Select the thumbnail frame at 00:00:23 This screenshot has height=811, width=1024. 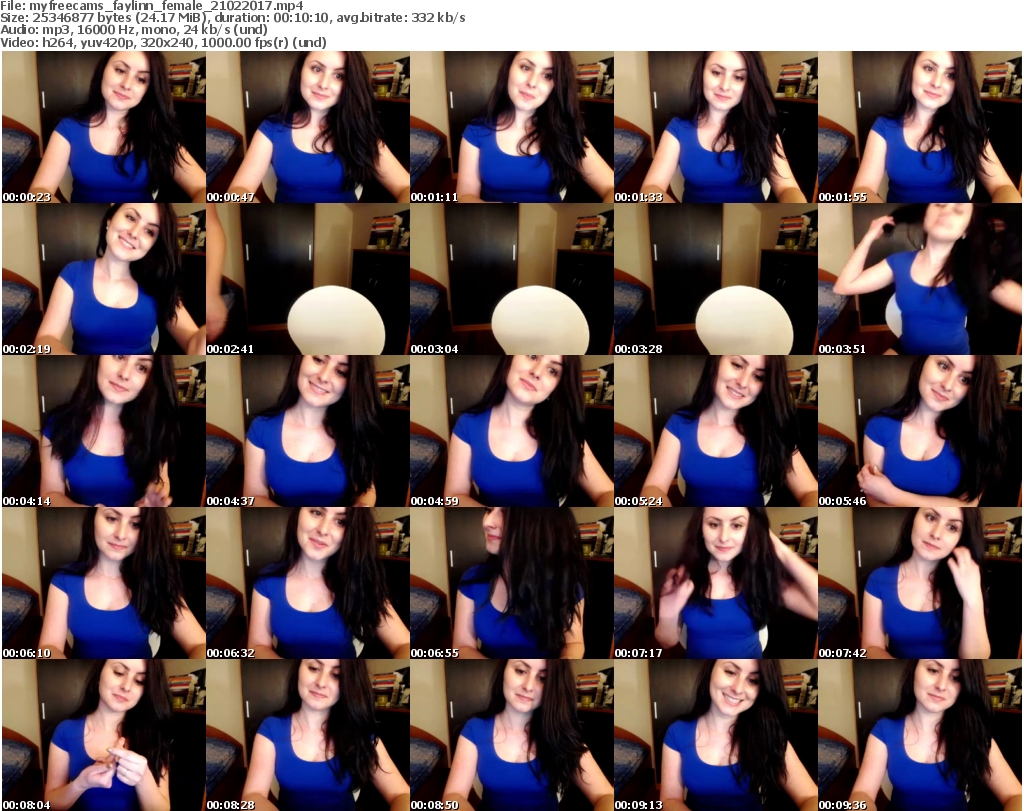[x=104, y=127]
